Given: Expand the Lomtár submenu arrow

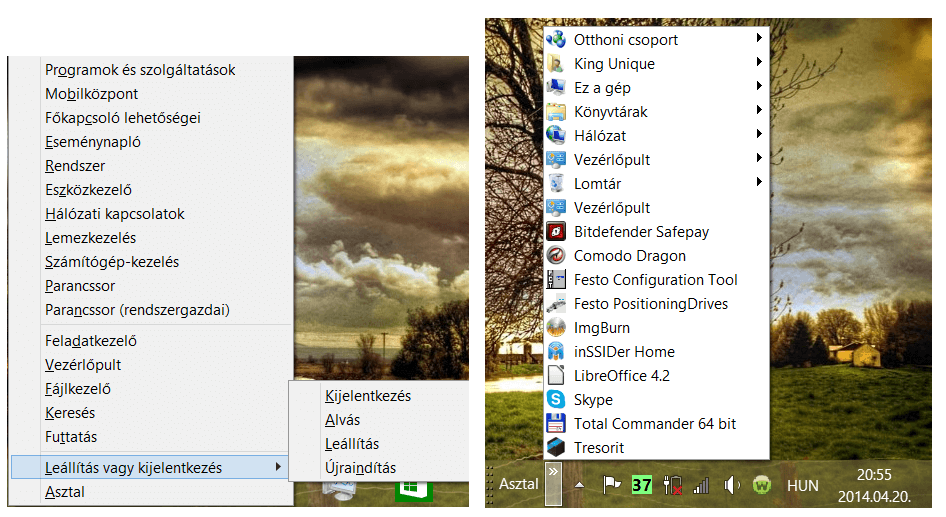Looking at the screenshot, I should (x=759, y=182).
